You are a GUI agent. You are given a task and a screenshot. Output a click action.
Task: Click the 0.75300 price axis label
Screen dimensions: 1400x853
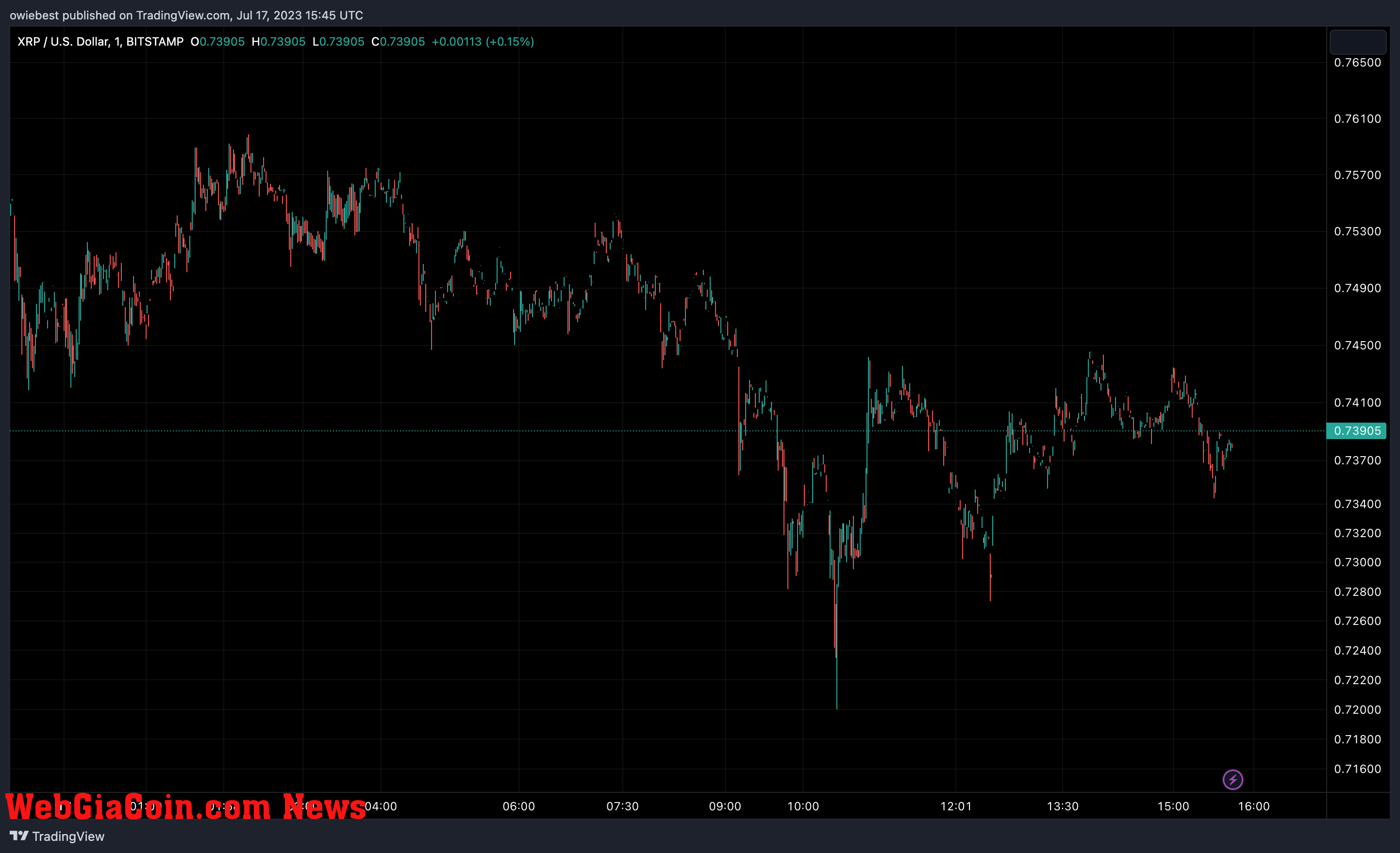[x=1357, y=231]
